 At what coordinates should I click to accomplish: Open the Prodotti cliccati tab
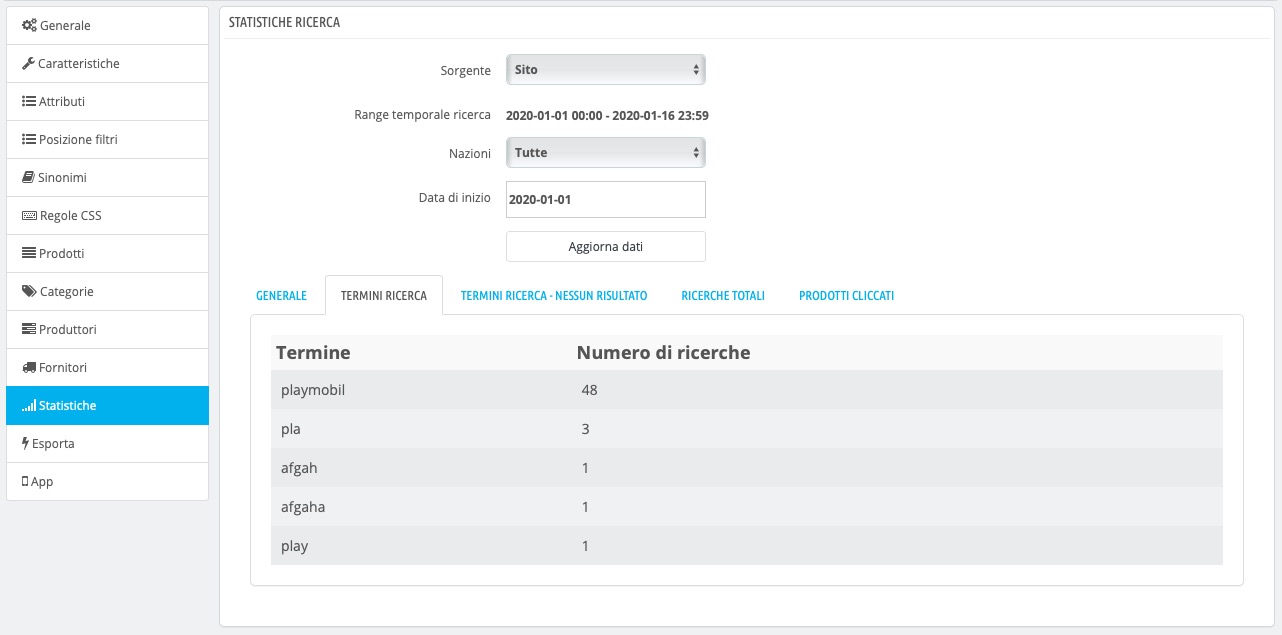(x=847, y=296)
